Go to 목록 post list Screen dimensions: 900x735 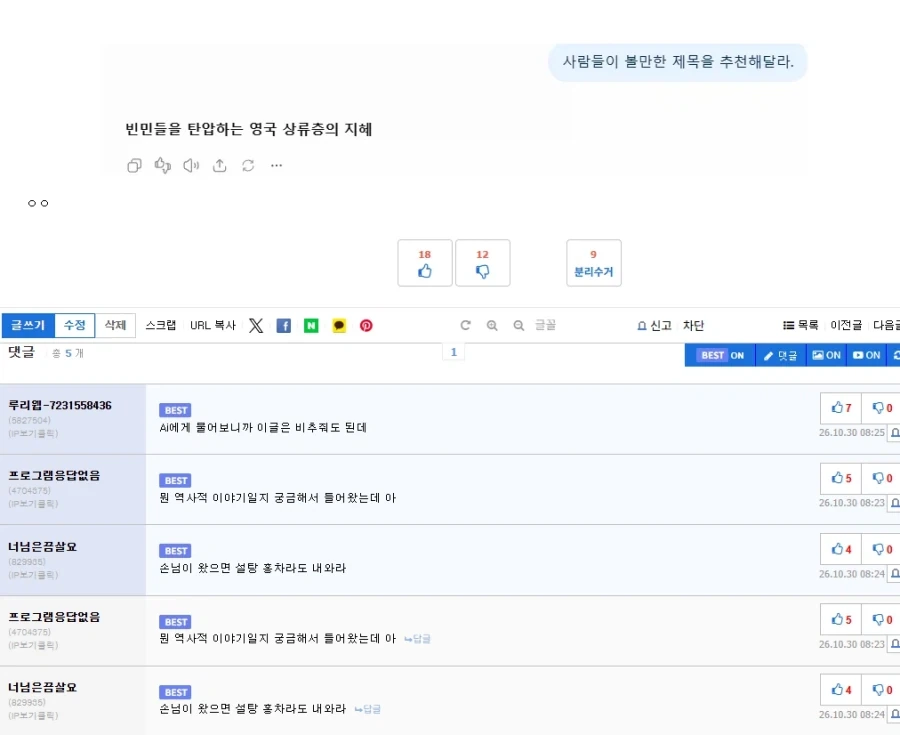pyautogui.click(x=801, y=325)
